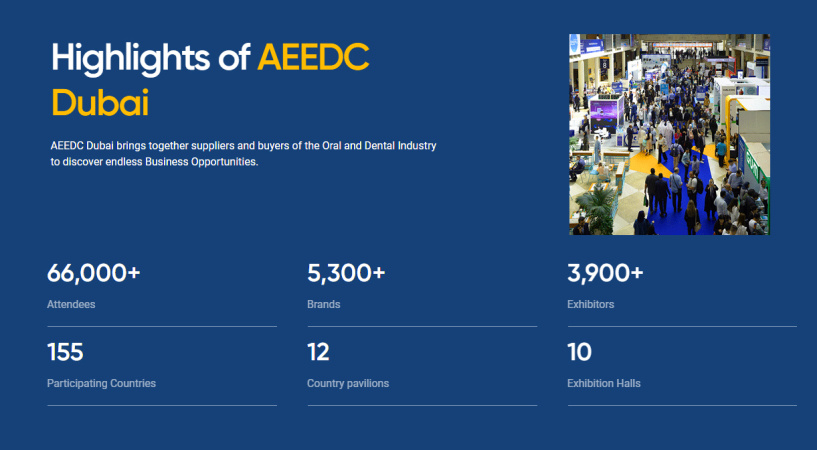Click the yellow "AEEDC" word in heading
Screen dimensions: 817x450
[313, 58]
